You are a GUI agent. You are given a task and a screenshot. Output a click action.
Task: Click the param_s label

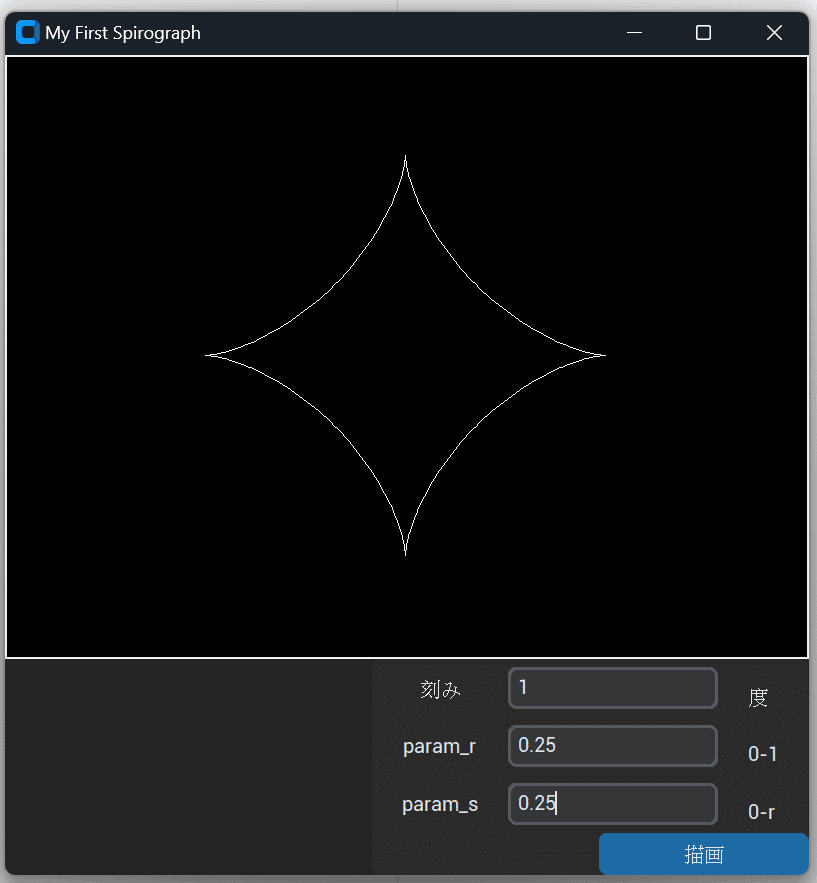coord(440,804)
